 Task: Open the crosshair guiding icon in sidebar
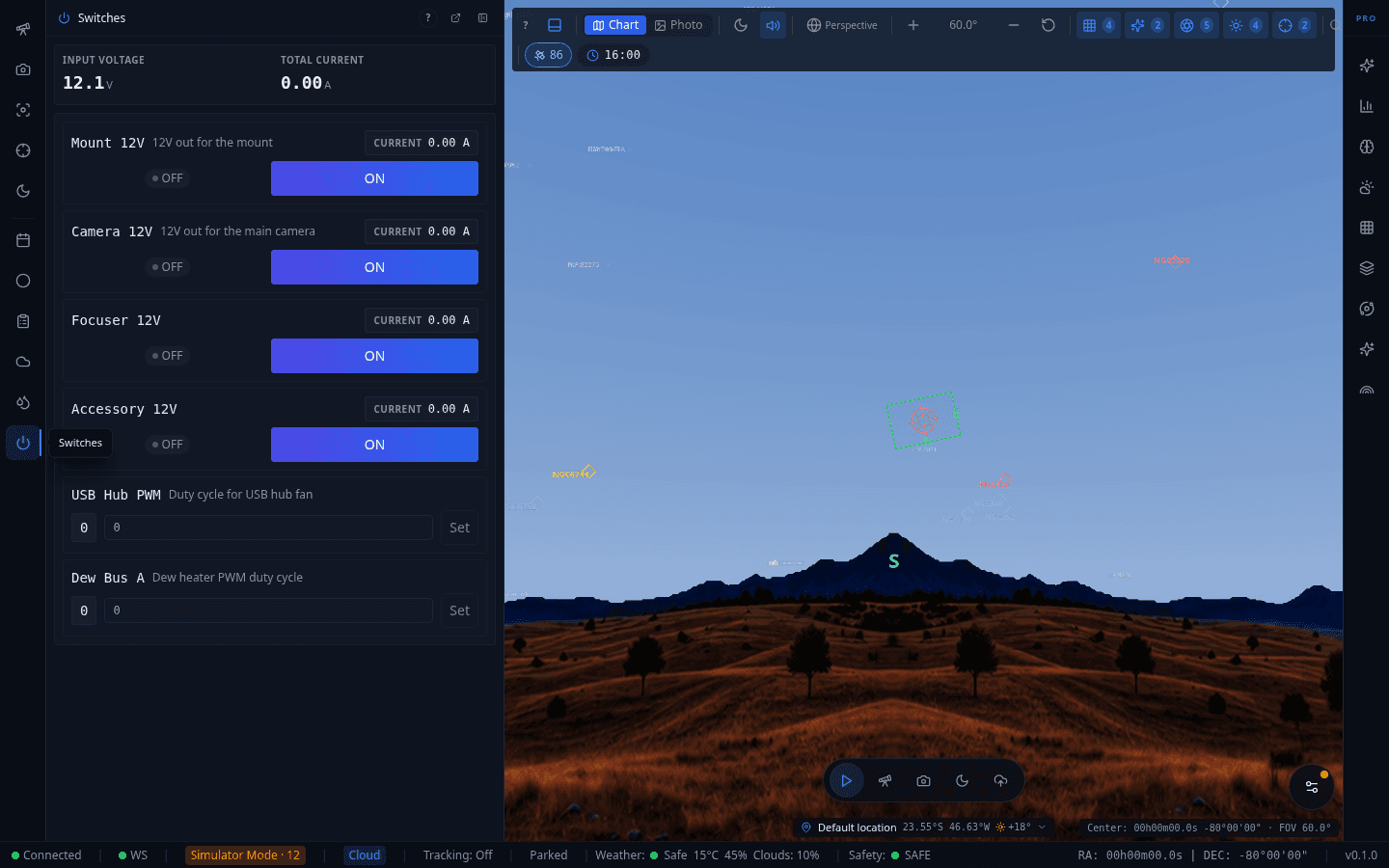tap(23, 150)
